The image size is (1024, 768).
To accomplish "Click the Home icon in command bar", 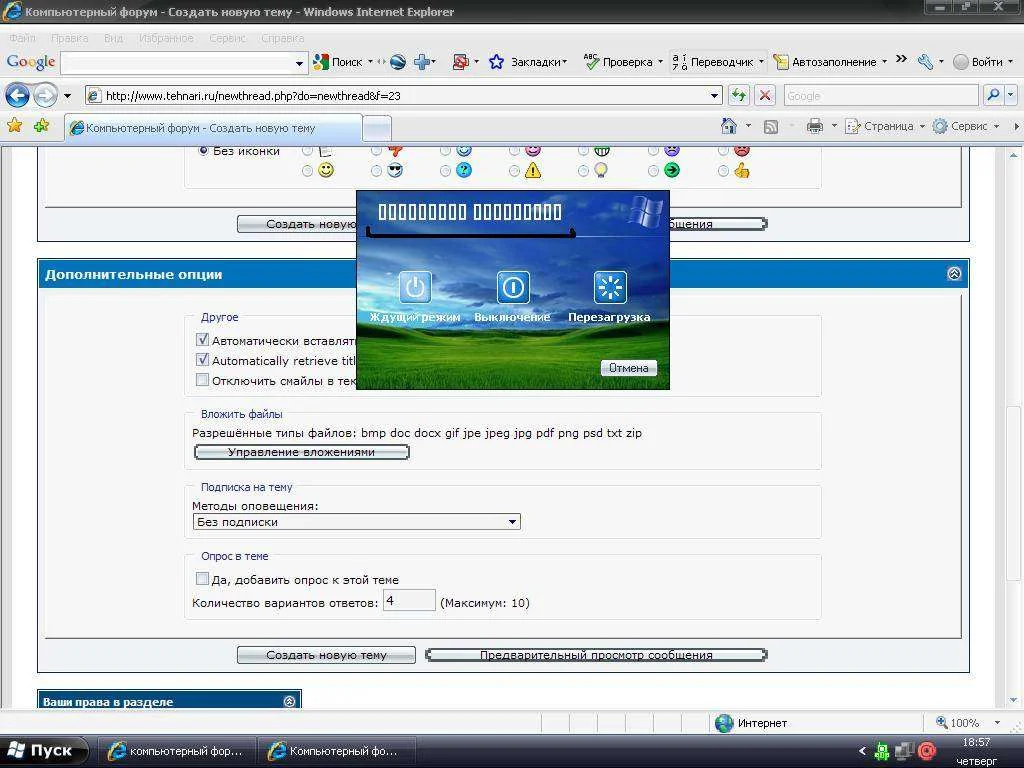I will click(x=730, y=126).
